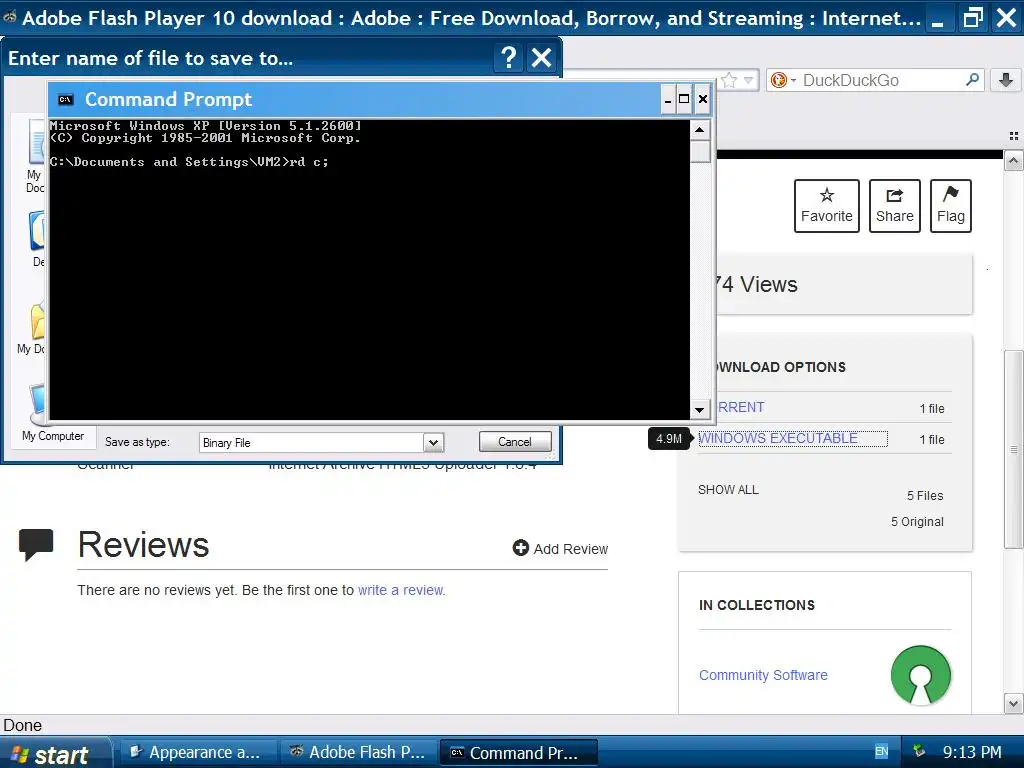The width and height of the screenshot is (1024, 768).
Task: Click the bookmark star in the address bar
Action: click(729, 80)
